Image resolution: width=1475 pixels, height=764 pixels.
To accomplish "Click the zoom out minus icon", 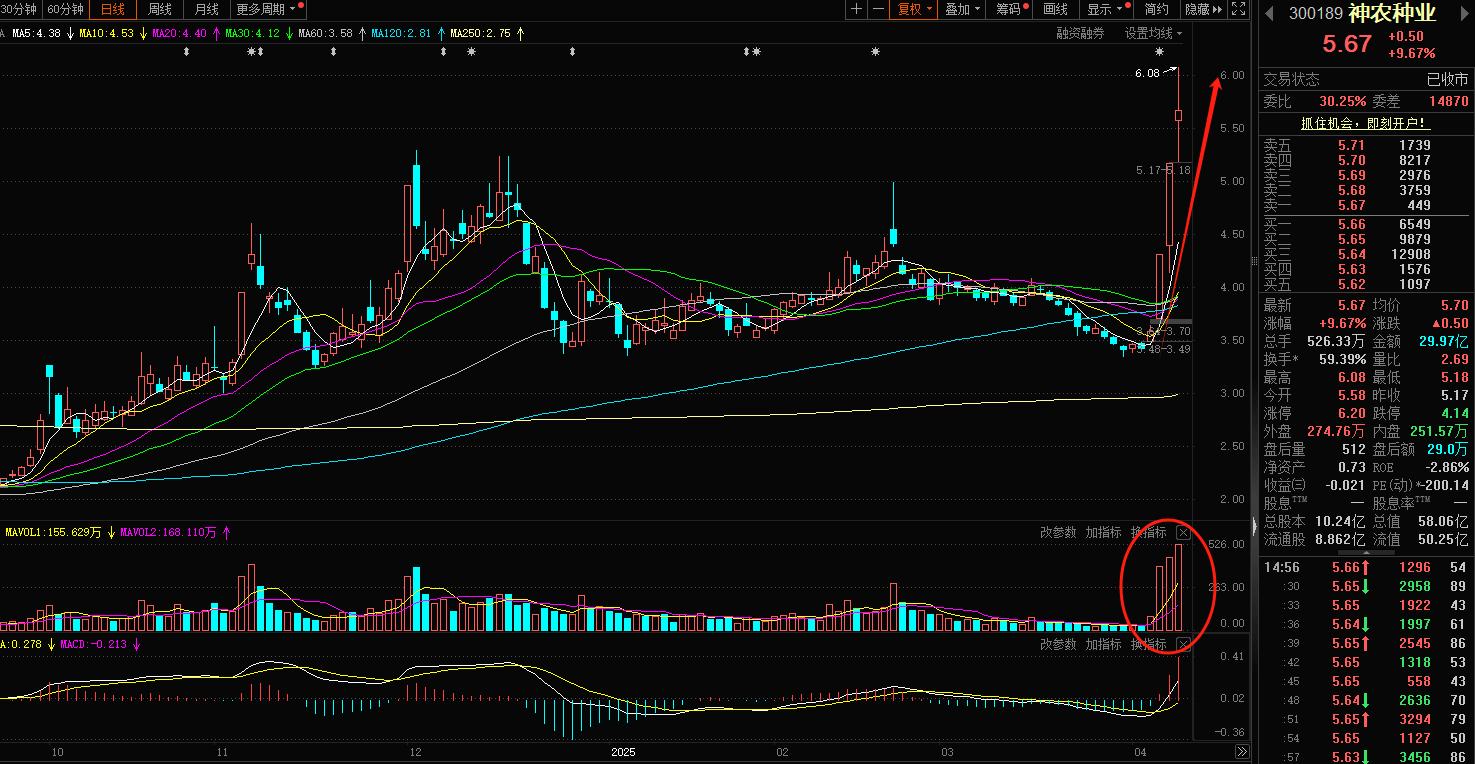I will tap(878, 9).
